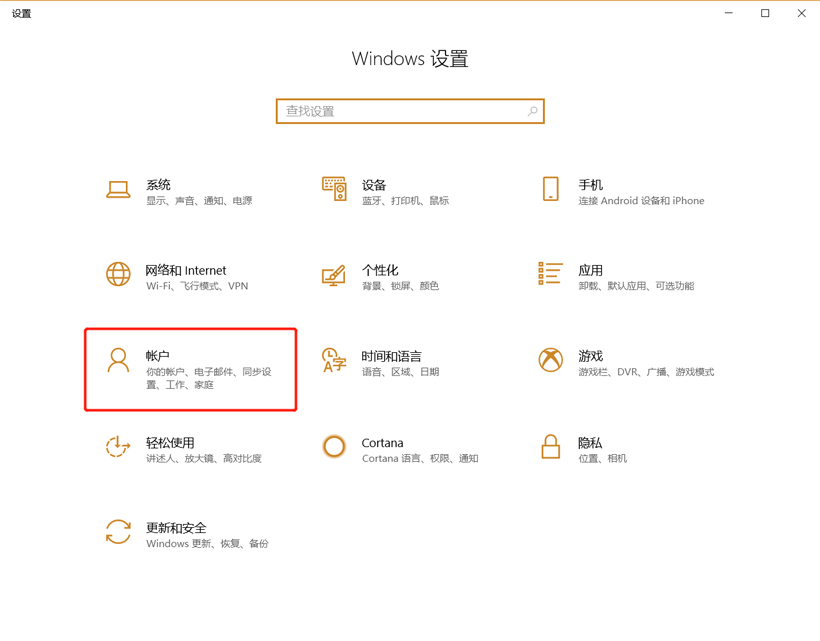Open the 应用 list icon
The height and width of the screenshot is (641, 820).
click(x=550, y=273)
